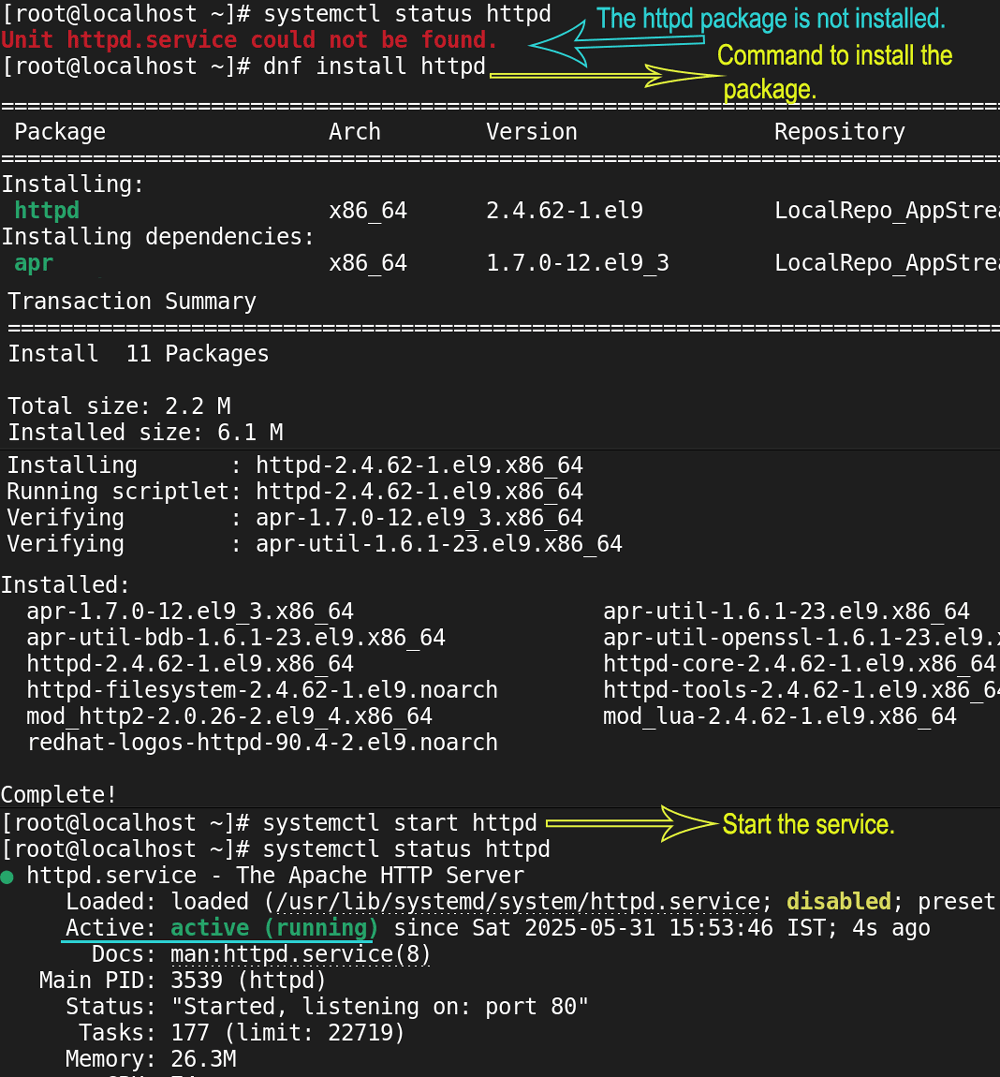Click the 'Package' column header

(60, 131)
